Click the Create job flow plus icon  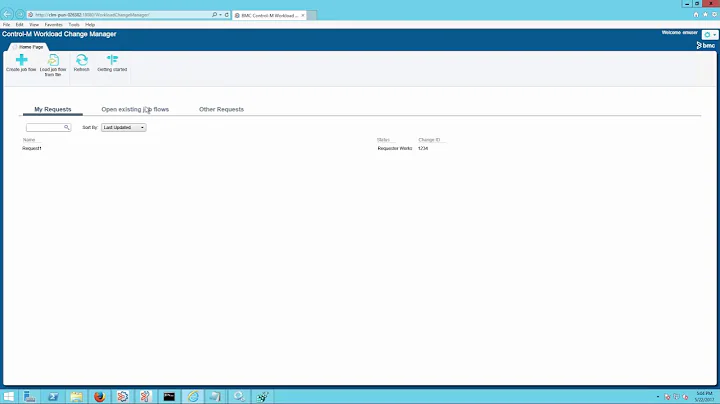pos(21,60)
